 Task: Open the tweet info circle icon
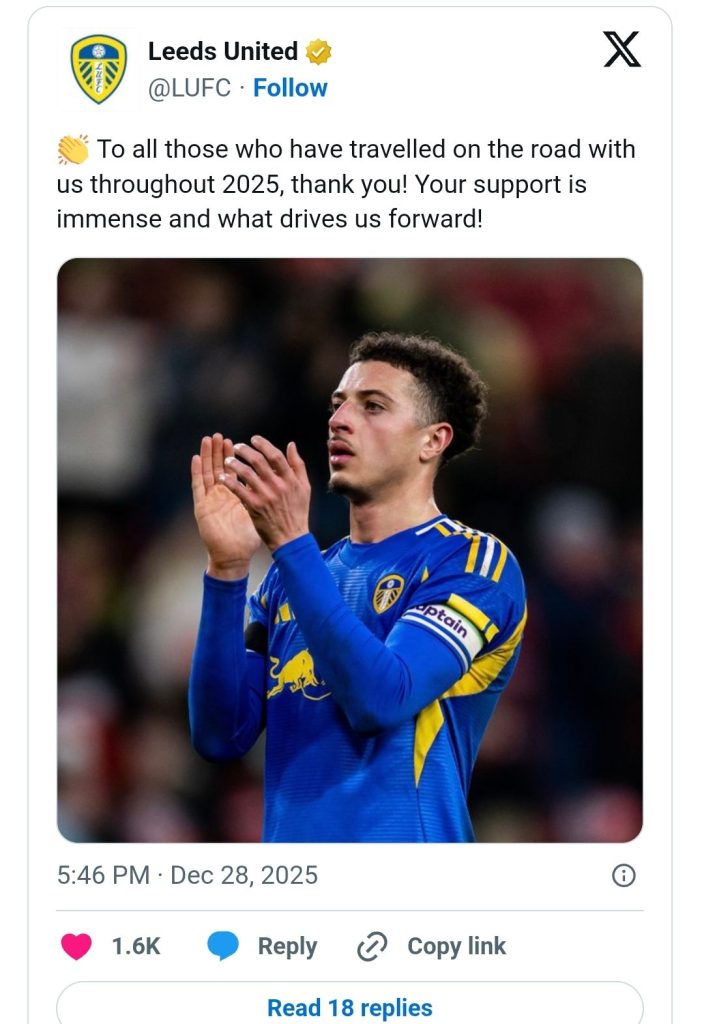[623, 875]
